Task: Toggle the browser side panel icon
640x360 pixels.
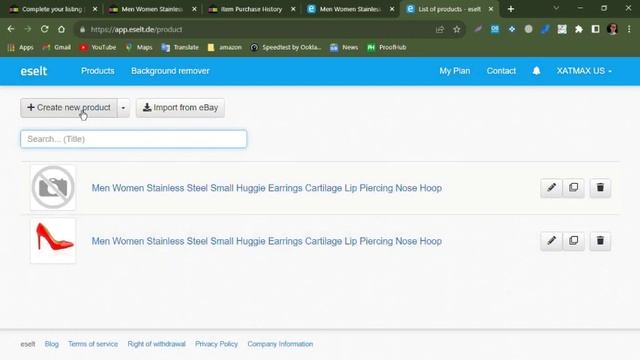Action: 596,29
